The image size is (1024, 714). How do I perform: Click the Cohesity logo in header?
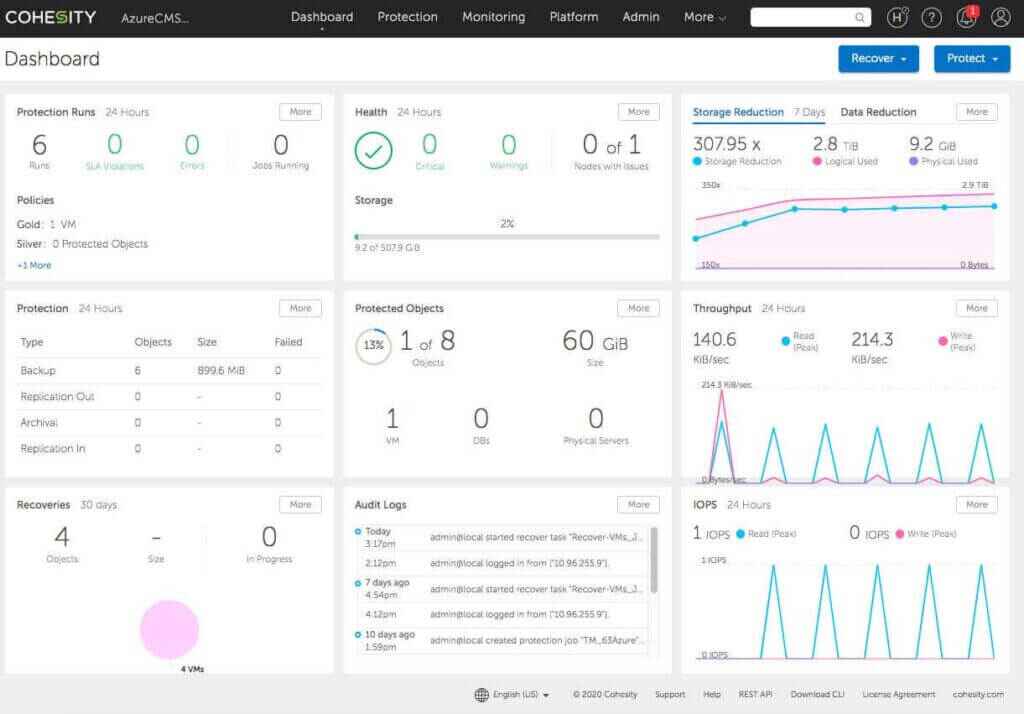[52, 17]
